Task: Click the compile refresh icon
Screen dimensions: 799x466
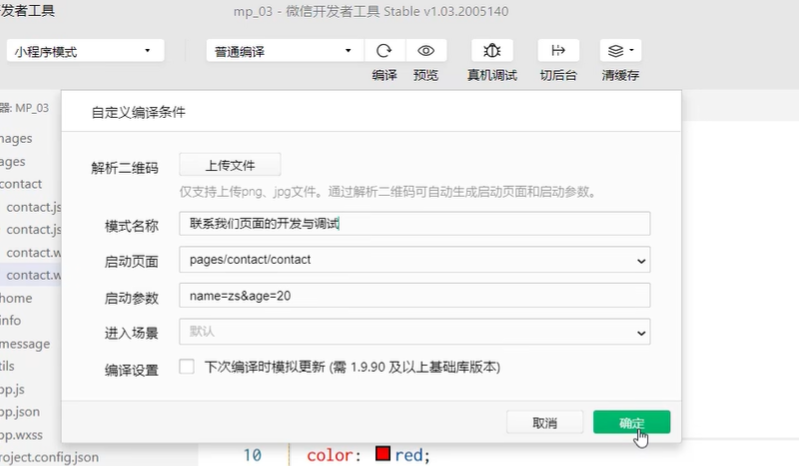Action: (384, 50)
